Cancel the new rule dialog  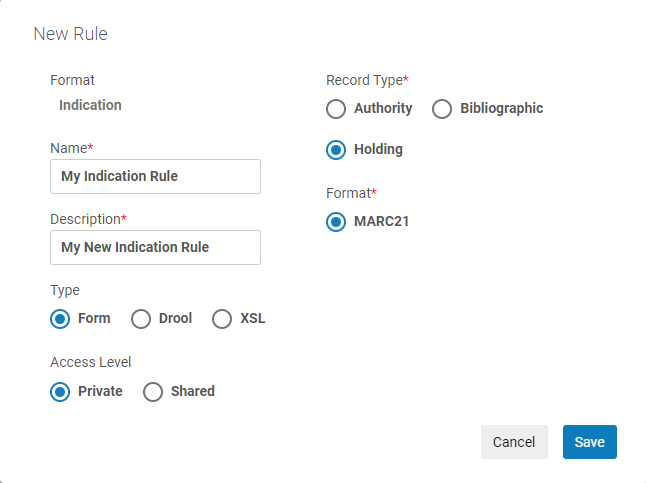click(x=514, y=442)
